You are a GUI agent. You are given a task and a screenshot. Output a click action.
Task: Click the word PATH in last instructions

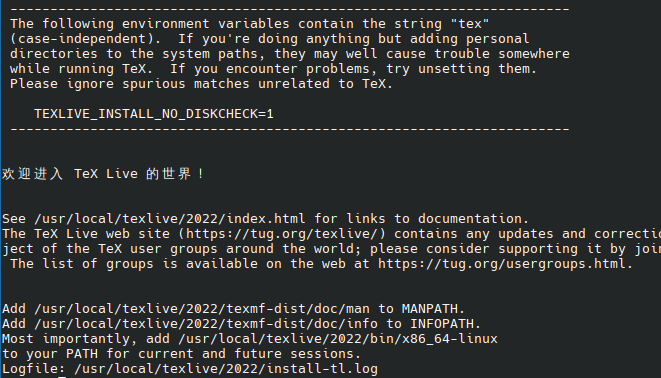tap(82, 354)
